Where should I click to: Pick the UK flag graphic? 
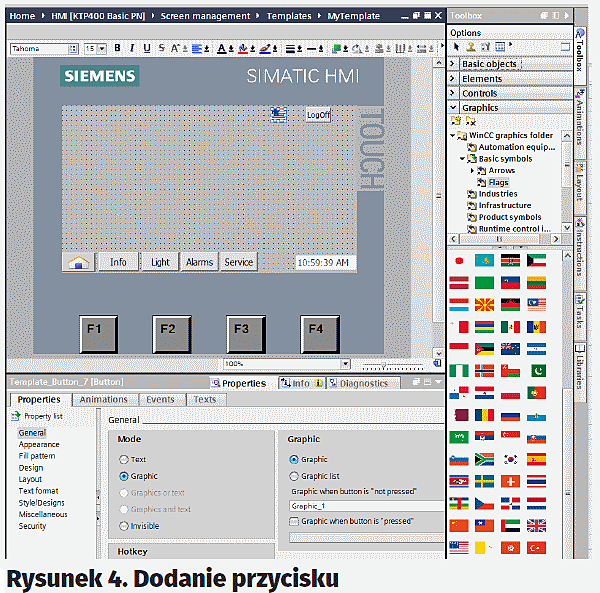pos(537,525)
